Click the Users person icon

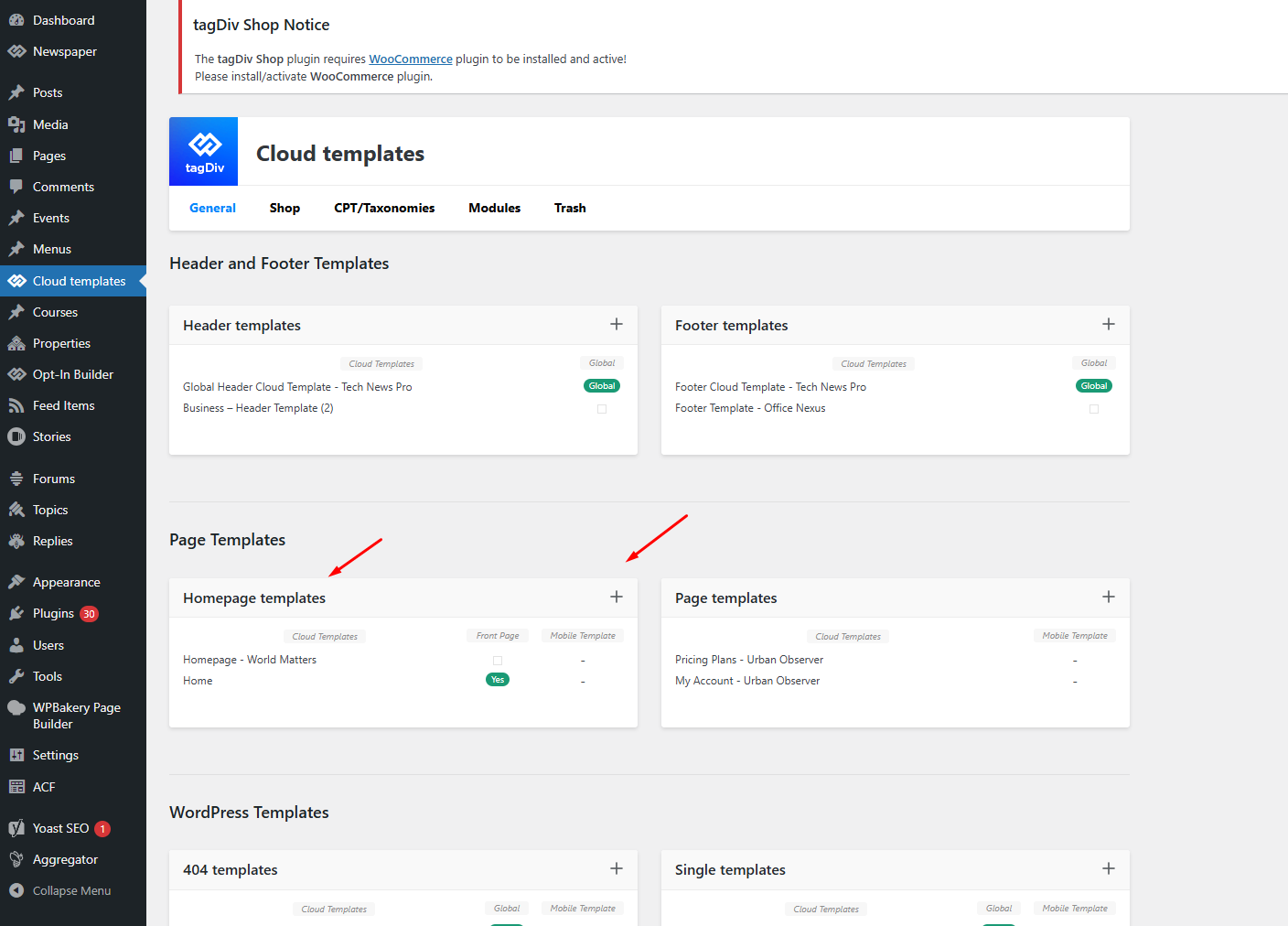(x=16, y=645)
